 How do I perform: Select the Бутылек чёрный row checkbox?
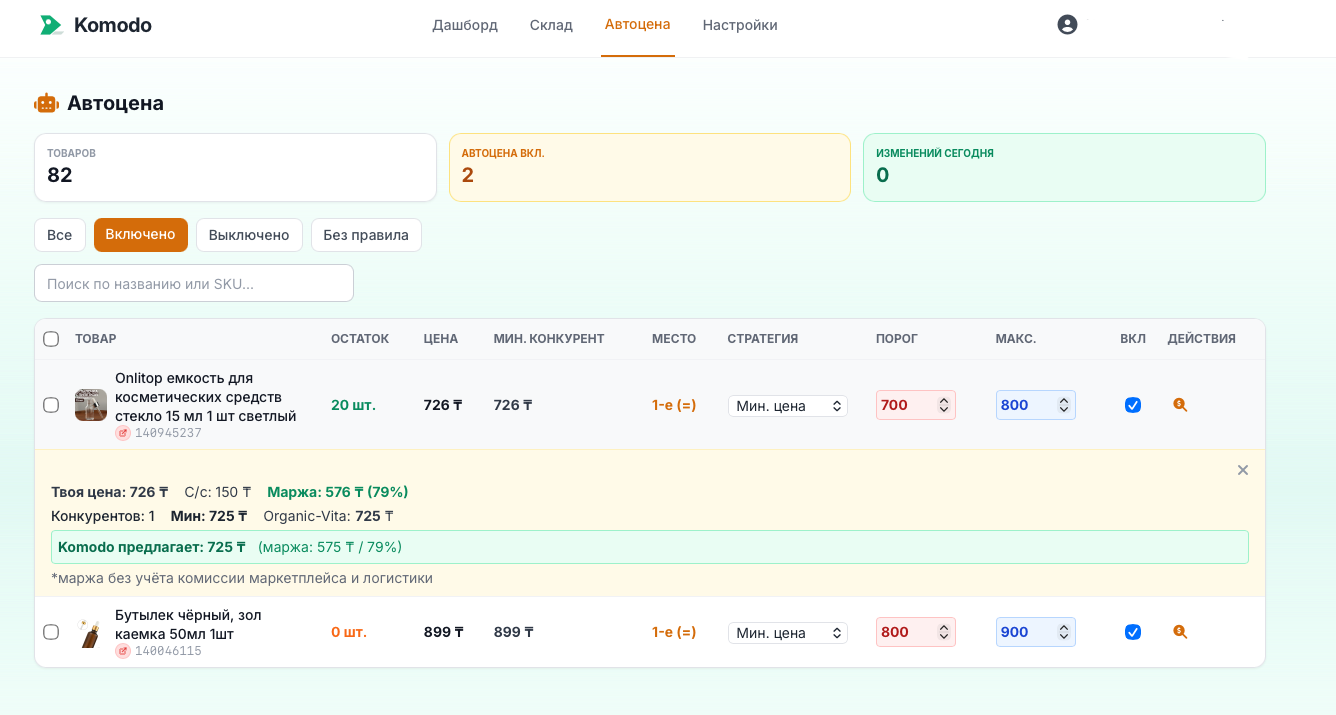click(x=51, y=632)
